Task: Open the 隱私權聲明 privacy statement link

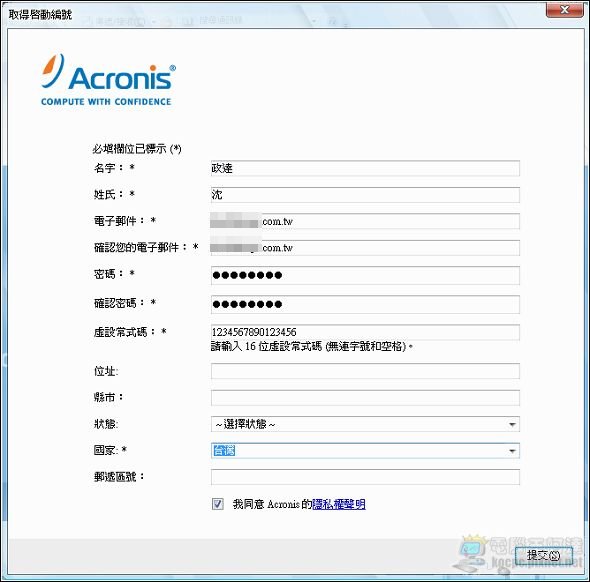Action: tap(339, 504)
